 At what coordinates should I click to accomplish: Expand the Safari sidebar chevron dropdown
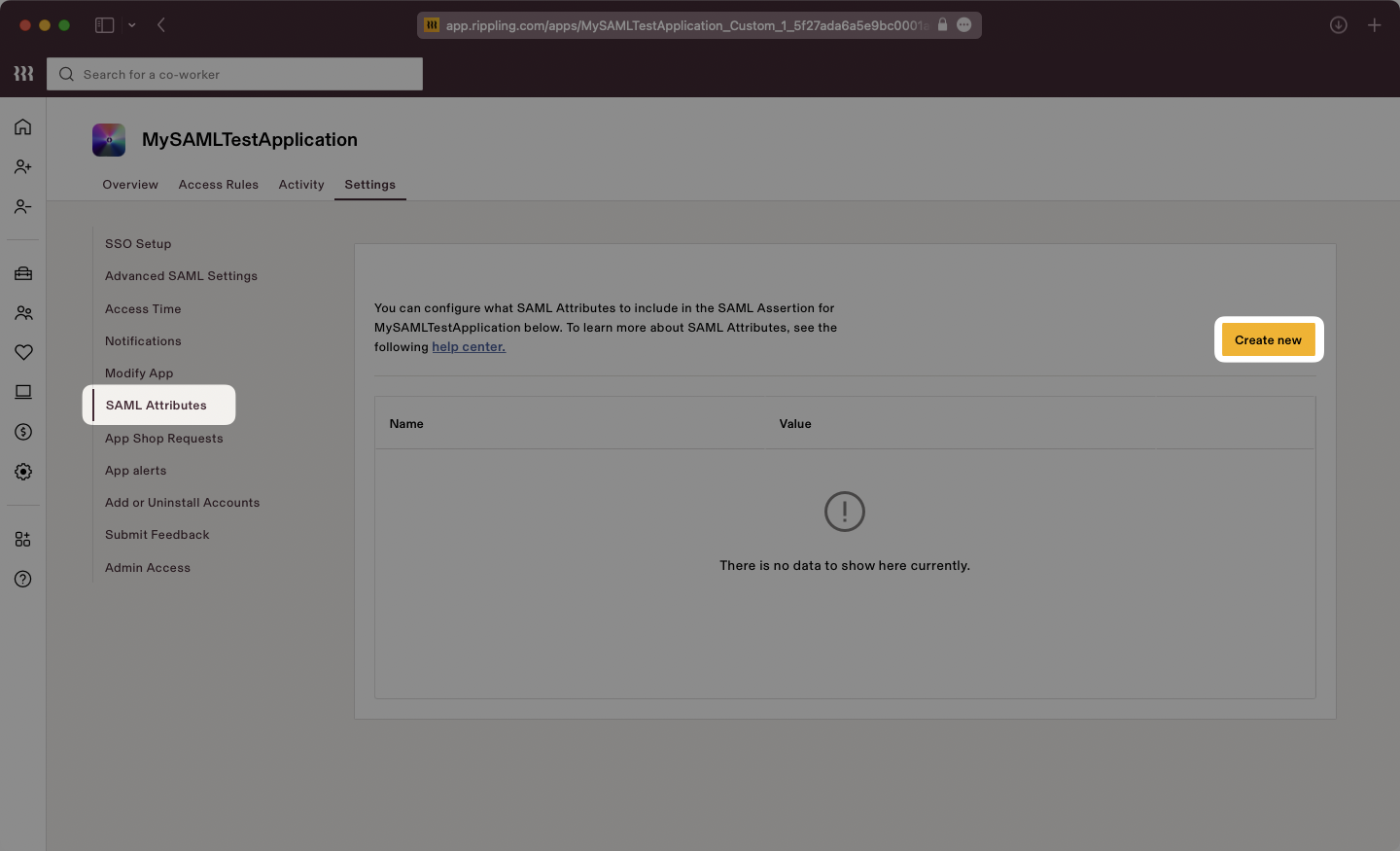[x=132, y=24]
